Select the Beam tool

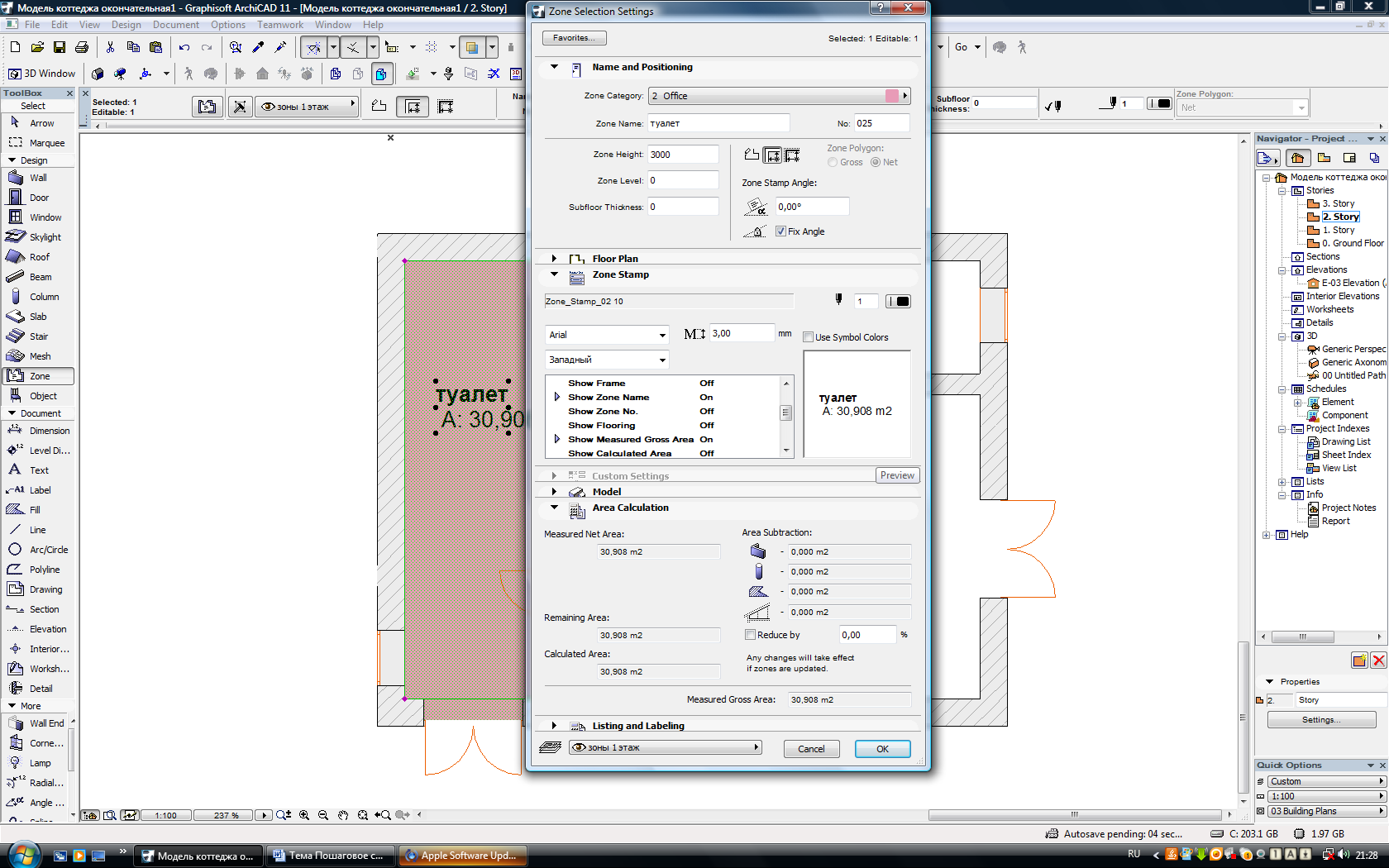click(38, 277)
